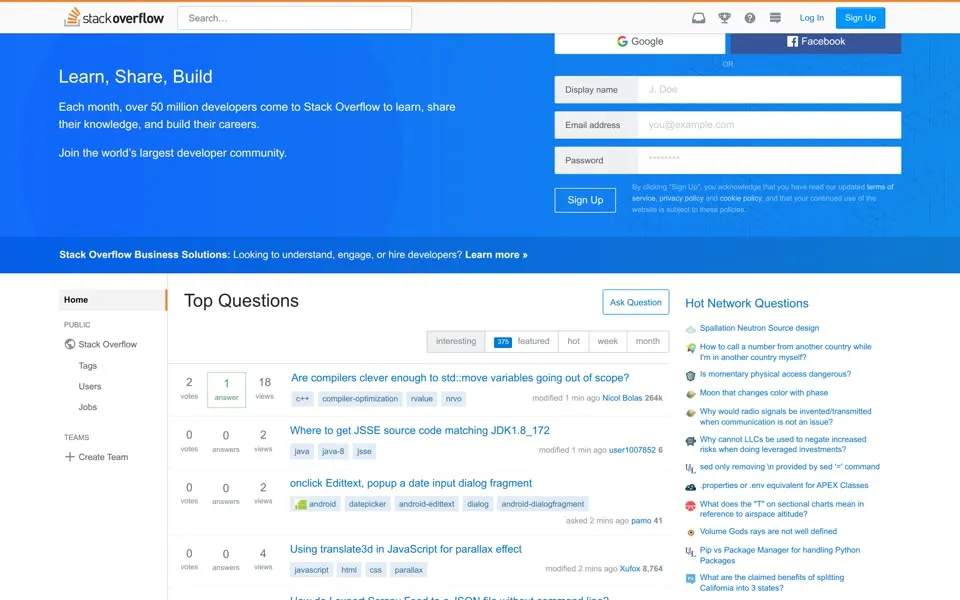Click the c++ tag
Viewport: 960px width, 600px height.
302,399
